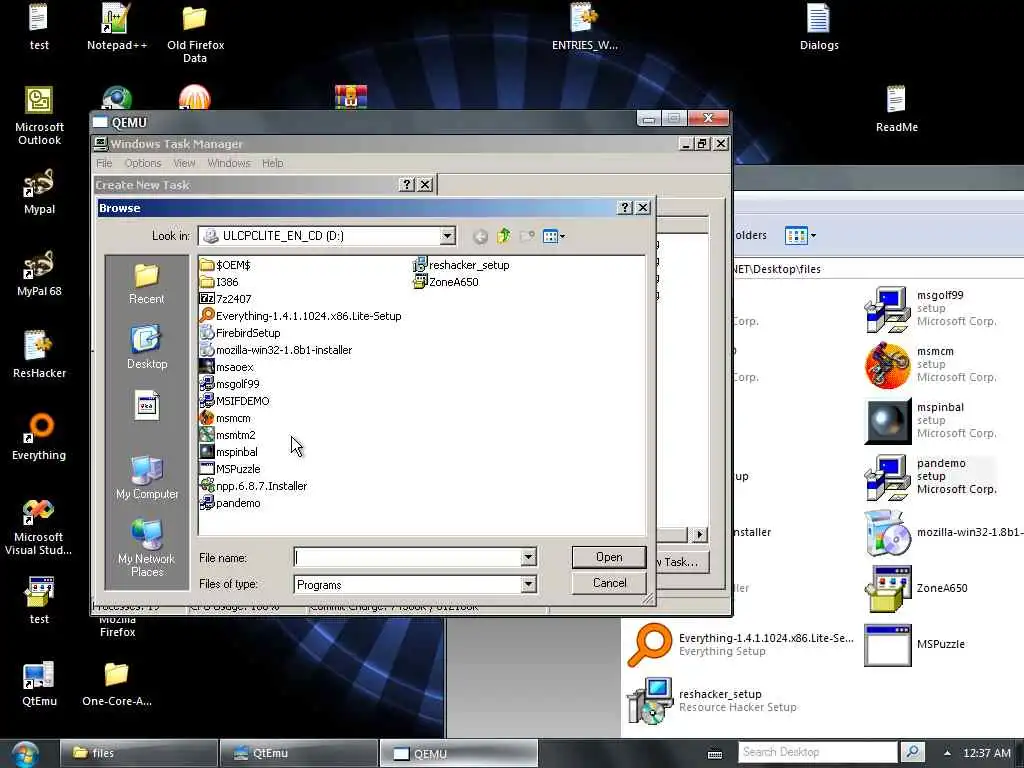Select mspinbal in Browse file list
The height and width of the screenshot is (768, 1024).
pos(229,452)
